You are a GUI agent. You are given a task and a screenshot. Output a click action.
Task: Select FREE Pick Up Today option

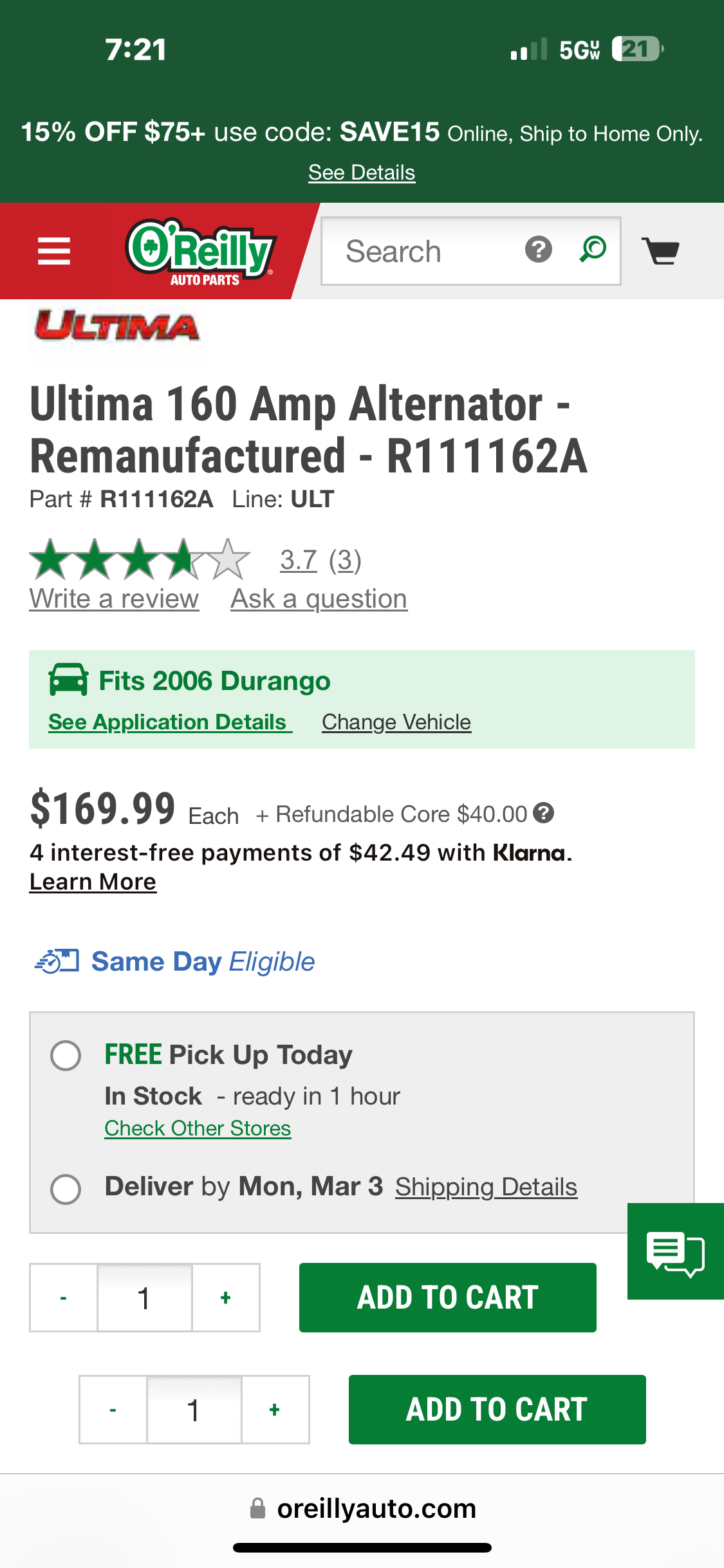(66, 1056)
